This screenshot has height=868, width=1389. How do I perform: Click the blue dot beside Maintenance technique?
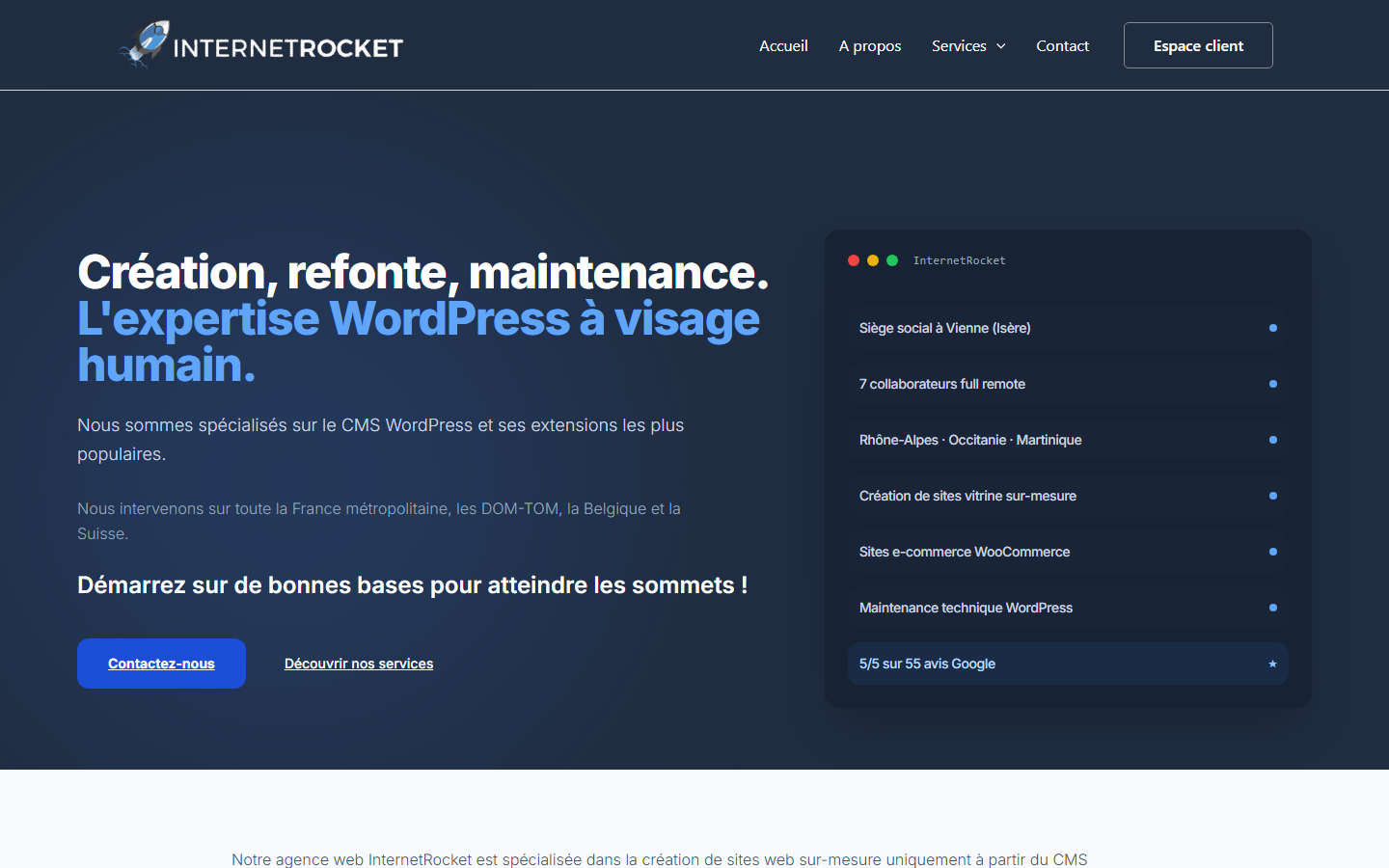tap(1273, 608)
